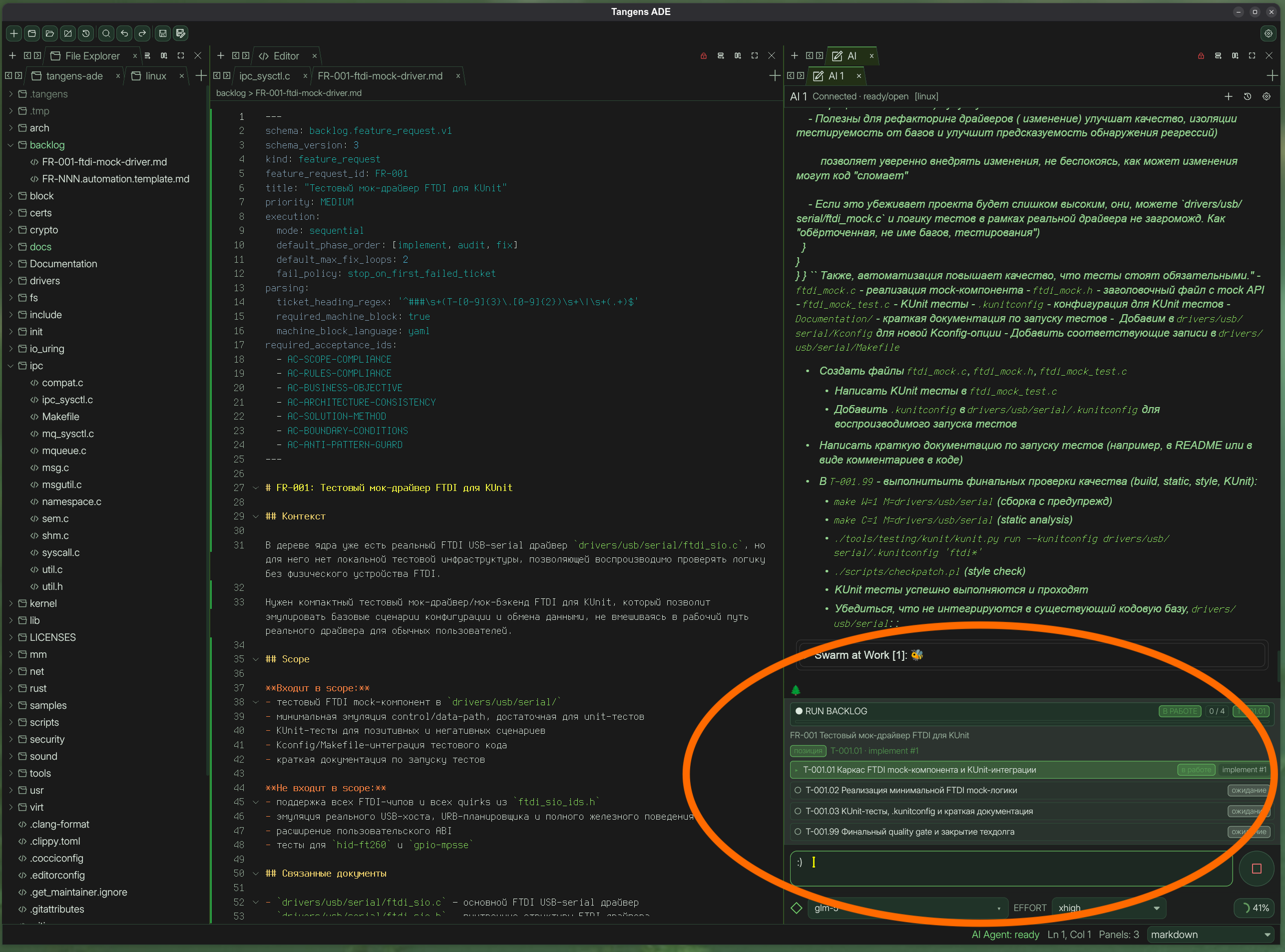The height and width of the screenshot is (952, 1285).
Task: Collapse the ipc folder in tree
Action: [x=10, y=366]
